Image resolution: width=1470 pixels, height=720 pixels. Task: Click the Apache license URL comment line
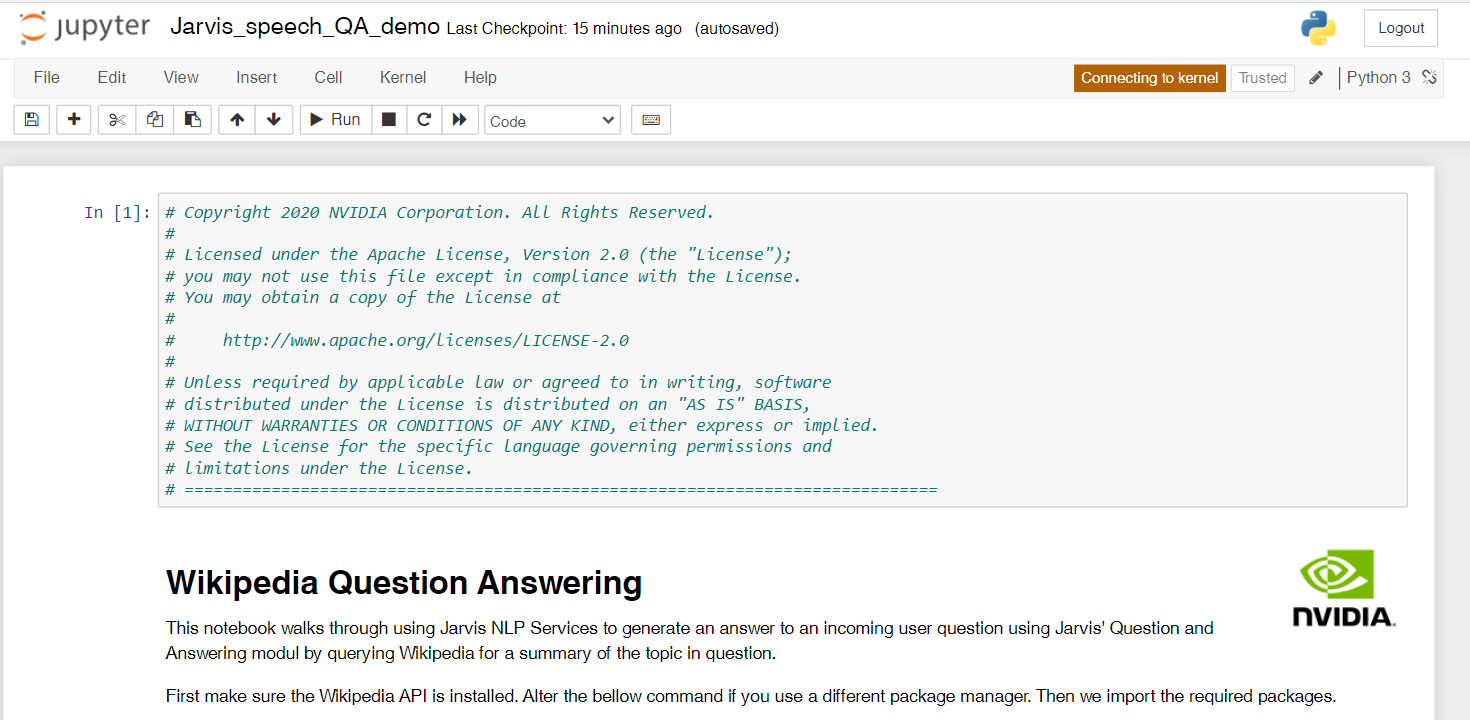point(397,340)
